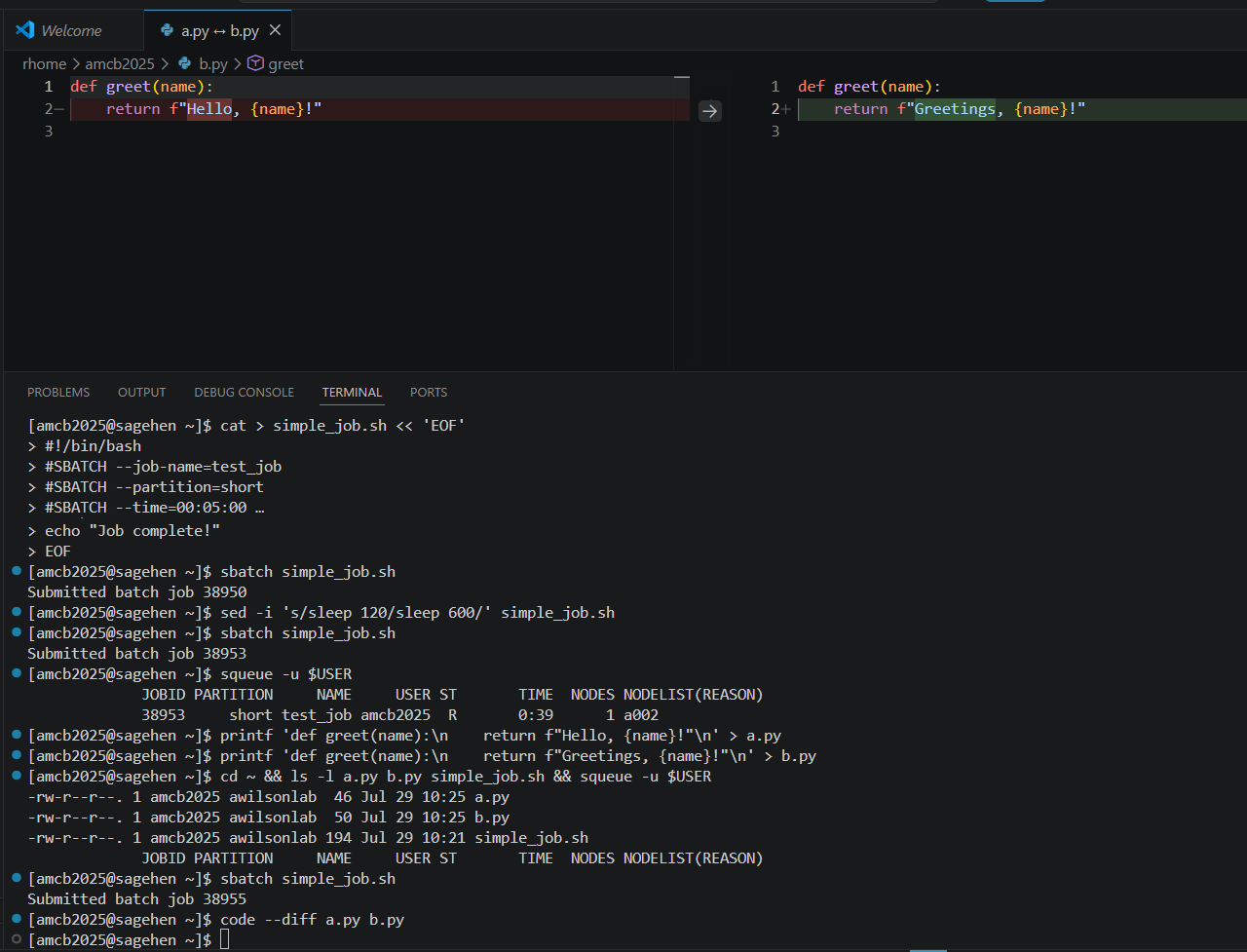This screenshot has width=1247, height=952.
Task: Click the marker dot beside the cd ~ && ls -l command
Action: pos(17,777)
